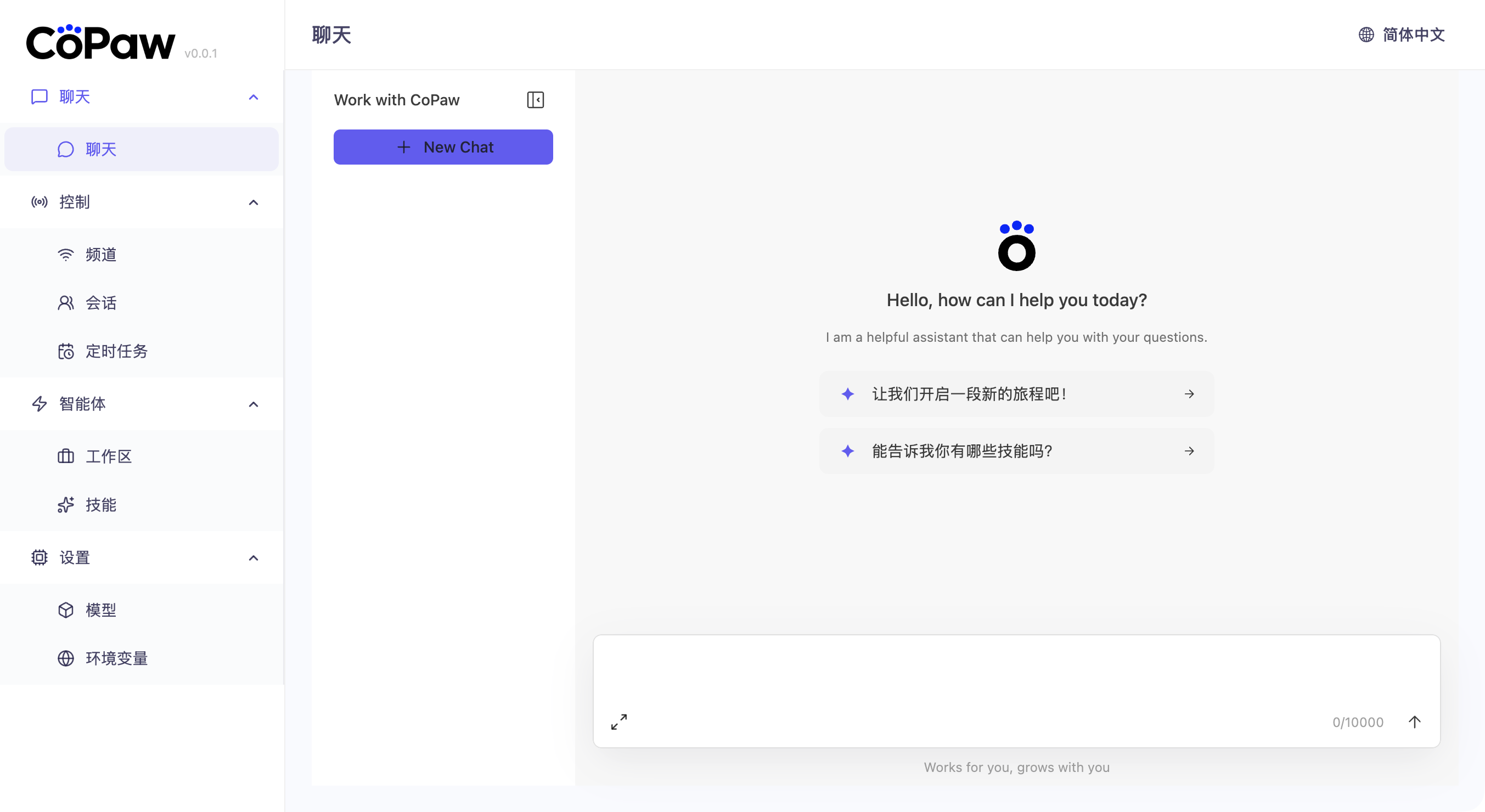The image size is (1485, 812).
Task: Click the globe icon next to 简体中文
Action: pos(1366,34)
